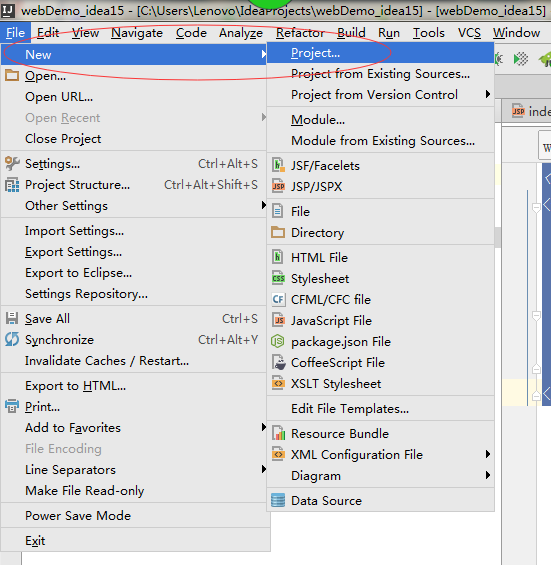This screenshot has height=565, width=551.
Task: Expand the Add to Favorites submenu arrow
Action: coord(263,427)
